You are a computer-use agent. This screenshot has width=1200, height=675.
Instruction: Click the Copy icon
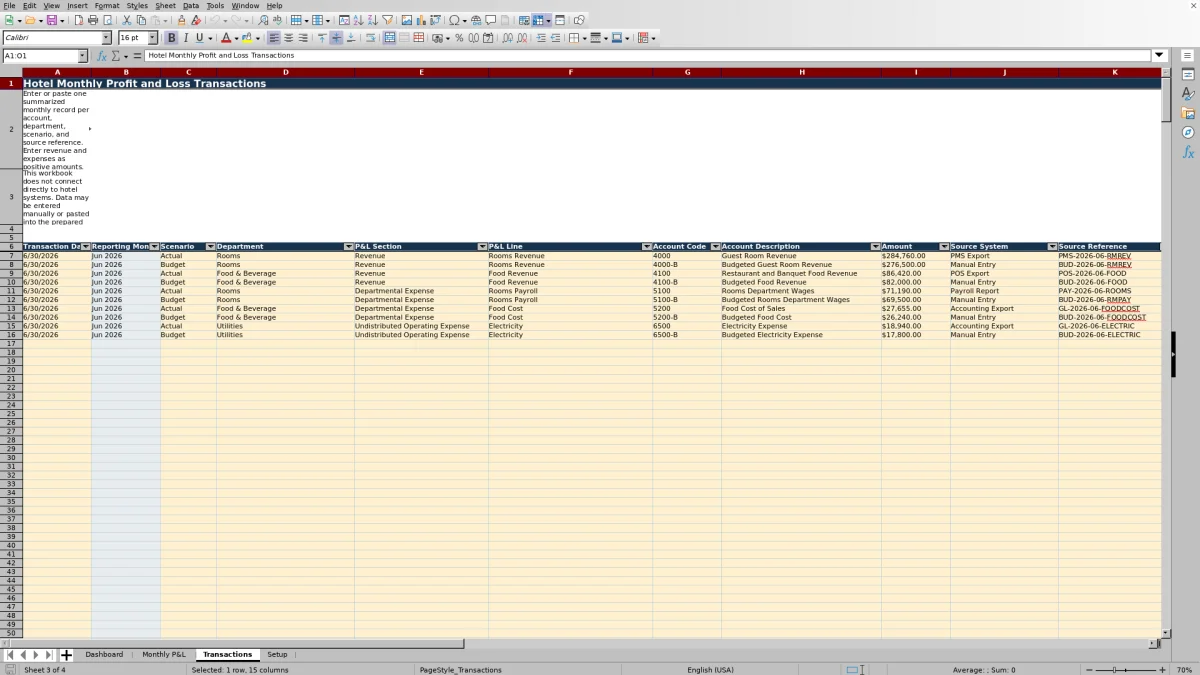tap(141, 20)
